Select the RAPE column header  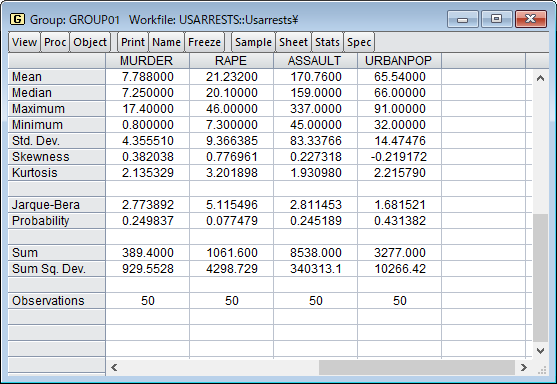(231, 61)
